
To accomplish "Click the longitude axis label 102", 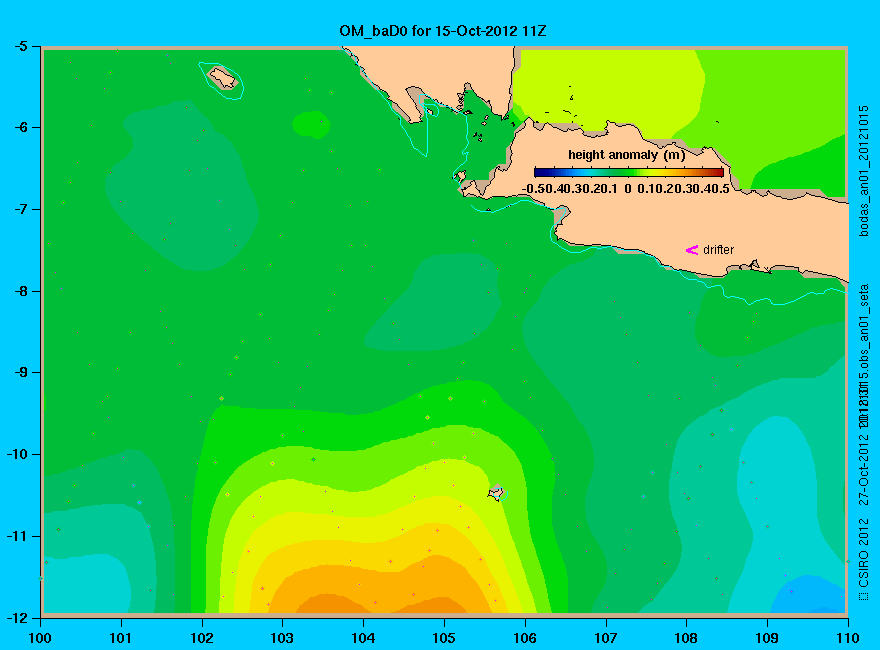I will [201, 638].
